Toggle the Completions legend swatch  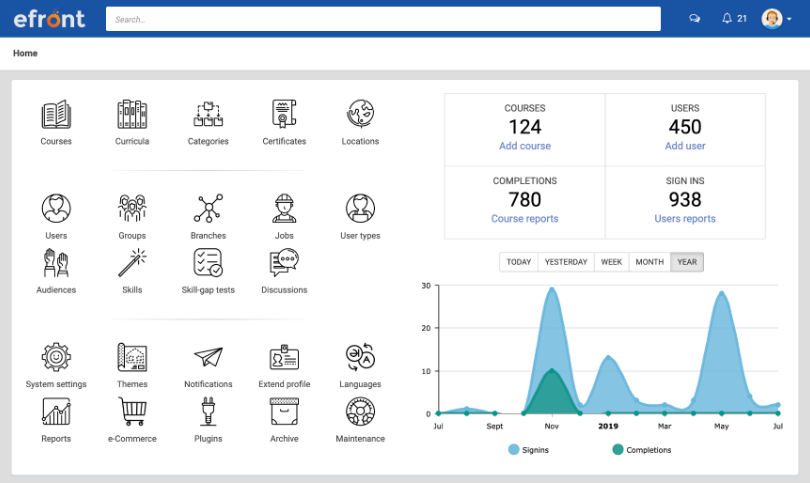coord(617,449)
